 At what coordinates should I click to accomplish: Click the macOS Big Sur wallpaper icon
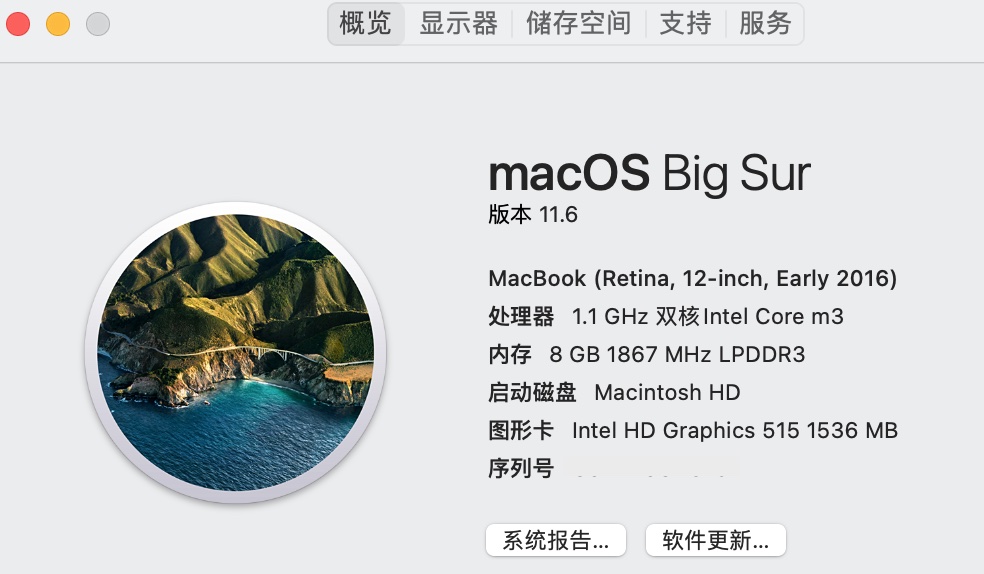click(x=236, y=352)
